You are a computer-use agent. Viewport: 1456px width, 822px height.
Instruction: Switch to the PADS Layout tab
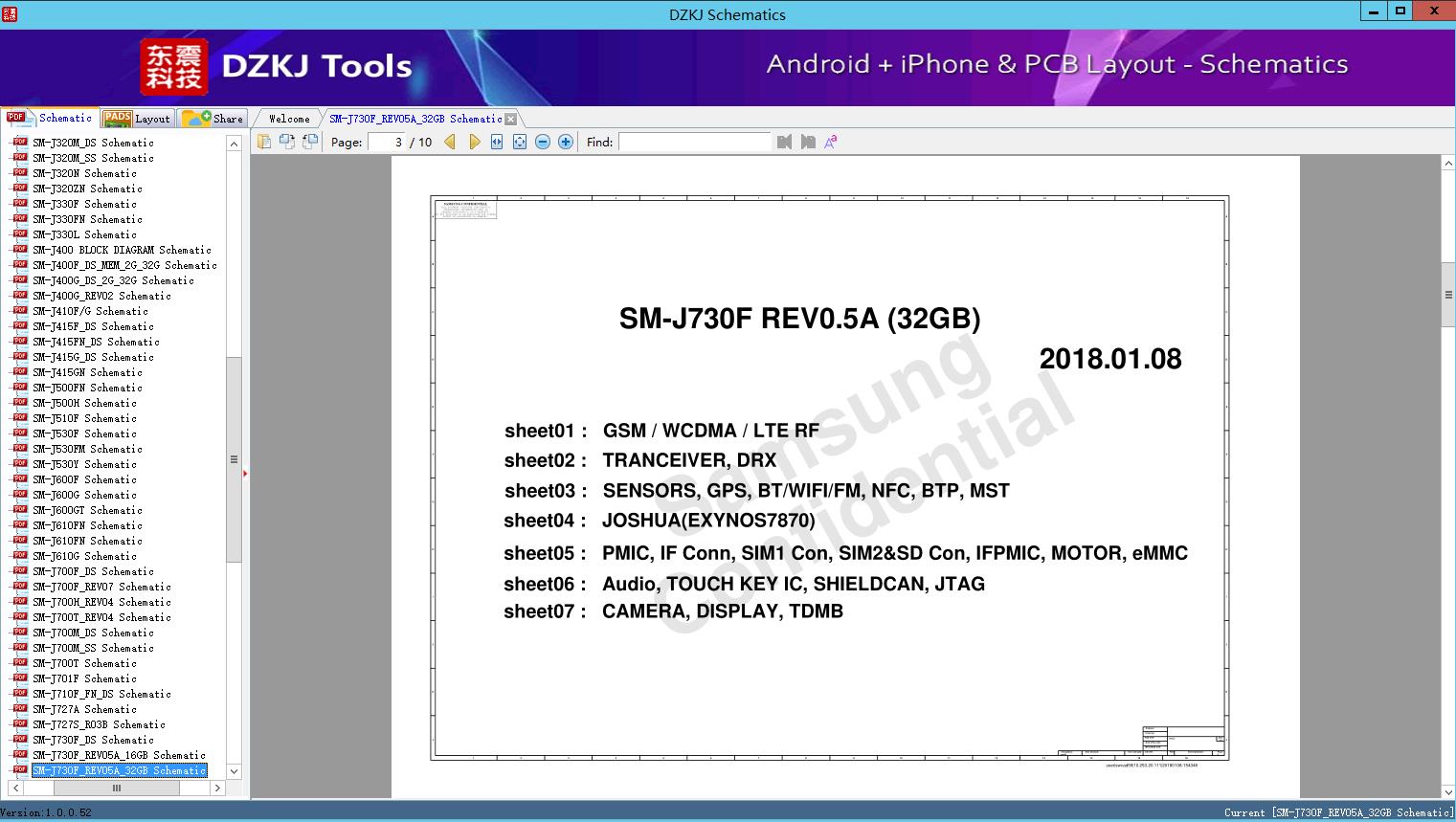137,119
